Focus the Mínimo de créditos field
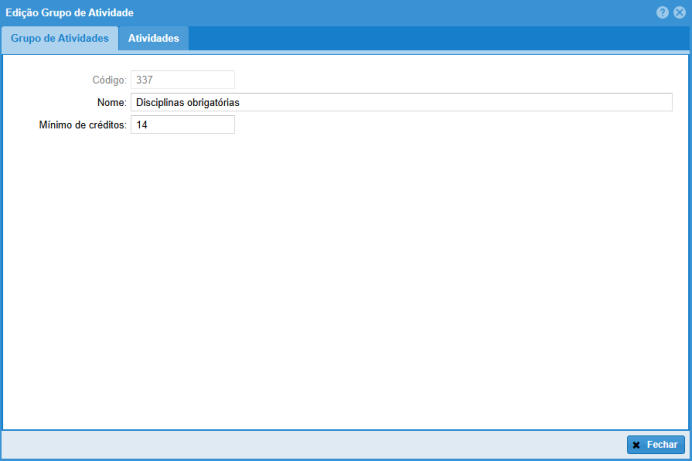Screen dimensions: 692x461 coord(182,125)
